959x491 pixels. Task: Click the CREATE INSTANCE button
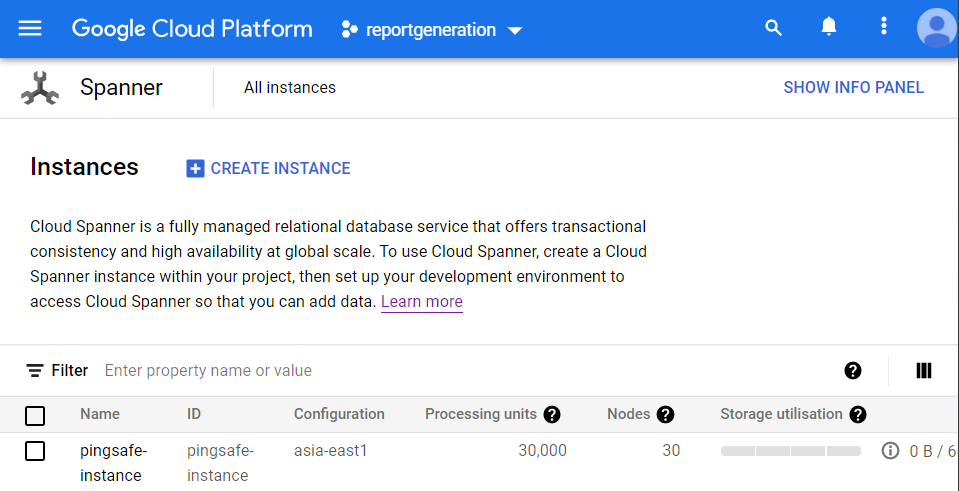(x=268, y=168)
